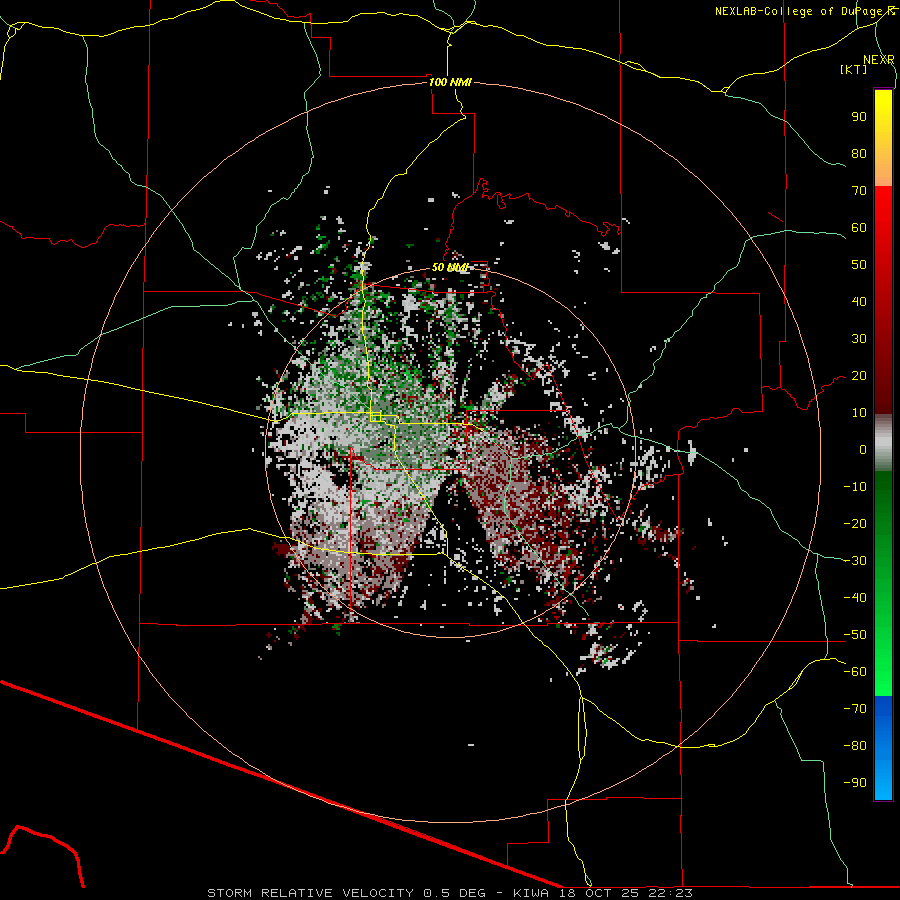Click the NEXR label above the color scale
Image resolution: width=900 pixels, height=900 pixels.
[x=879, y=60]
